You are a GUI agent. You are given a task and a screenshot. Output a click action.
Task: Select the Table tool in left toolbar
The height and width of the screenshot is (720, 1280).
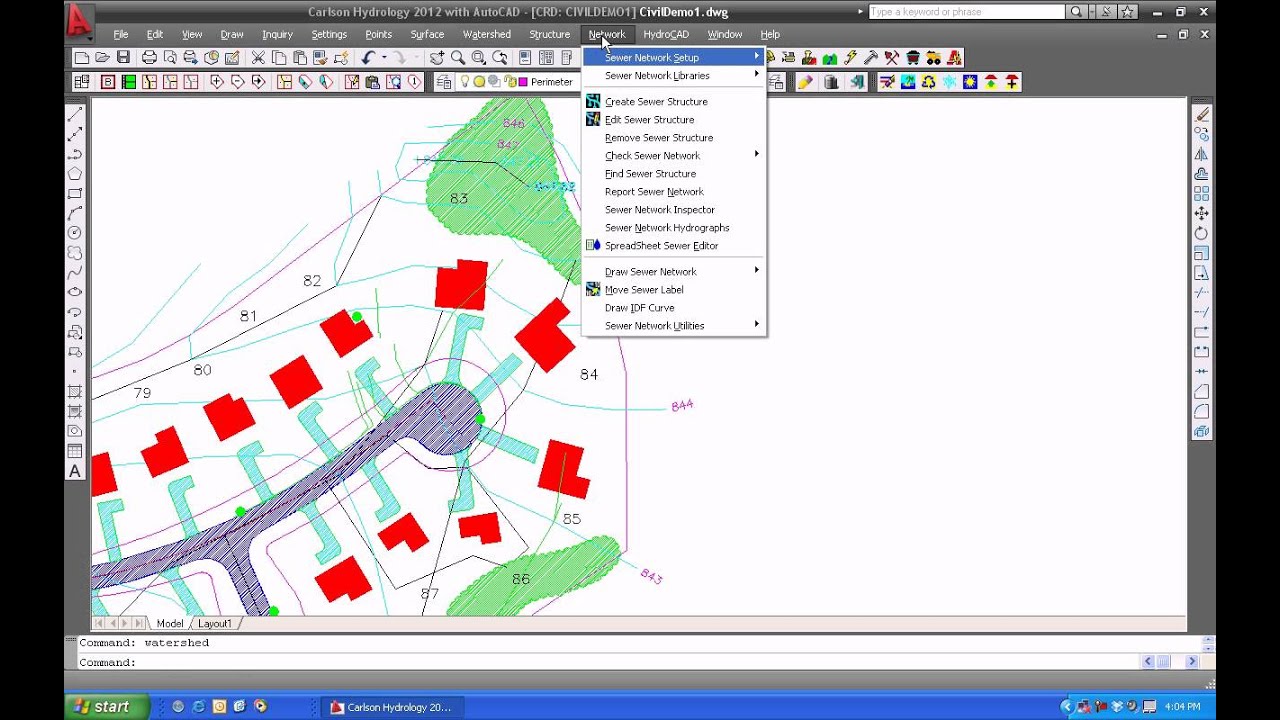75,451
